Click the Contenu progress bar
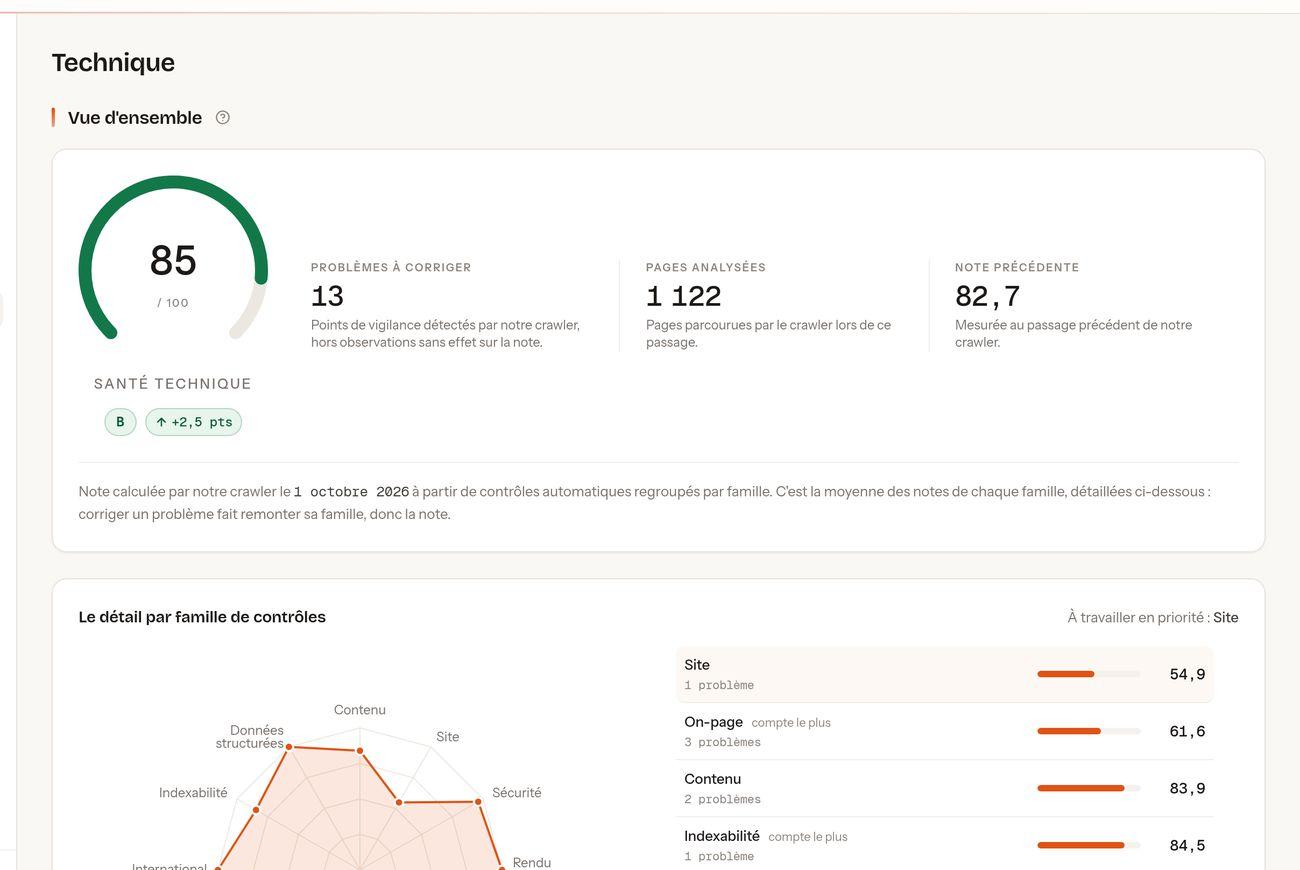The image size is (1300, 870). [x=1088, y=788]
